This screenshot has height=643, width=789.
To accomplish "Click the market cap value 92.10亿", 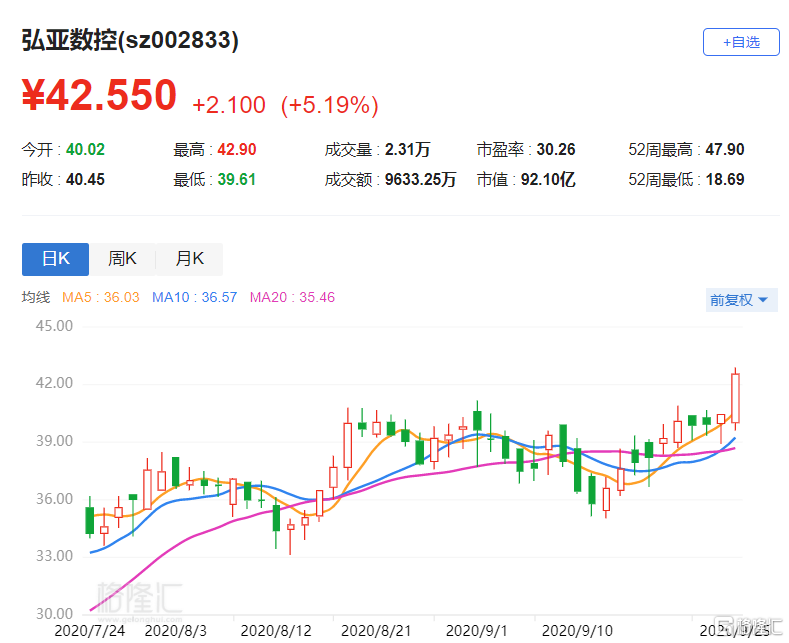I will [x=548, y=179].
